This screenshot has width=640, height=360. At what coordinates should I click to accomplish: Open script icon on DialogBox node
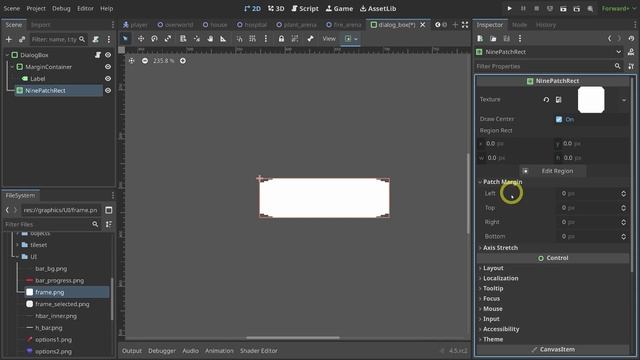point(98,55)
